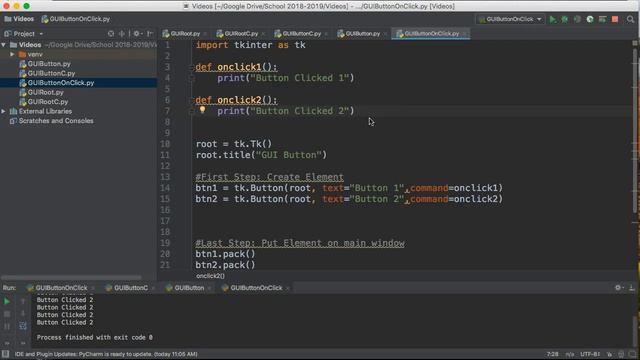Click the up arrow in Run panel
The width and height of the screenshot is (640, 360).
[23, 301]
